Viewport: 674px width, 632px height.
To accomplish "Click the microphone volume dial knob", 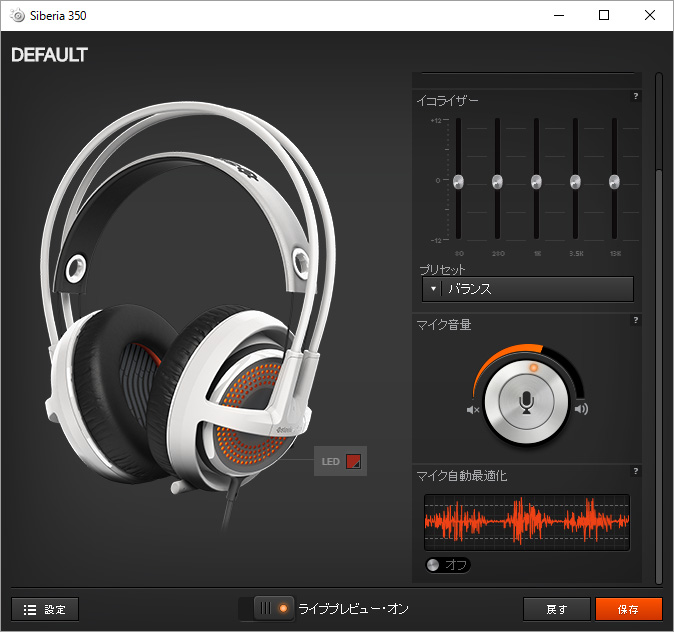I will tap(527, 402).
